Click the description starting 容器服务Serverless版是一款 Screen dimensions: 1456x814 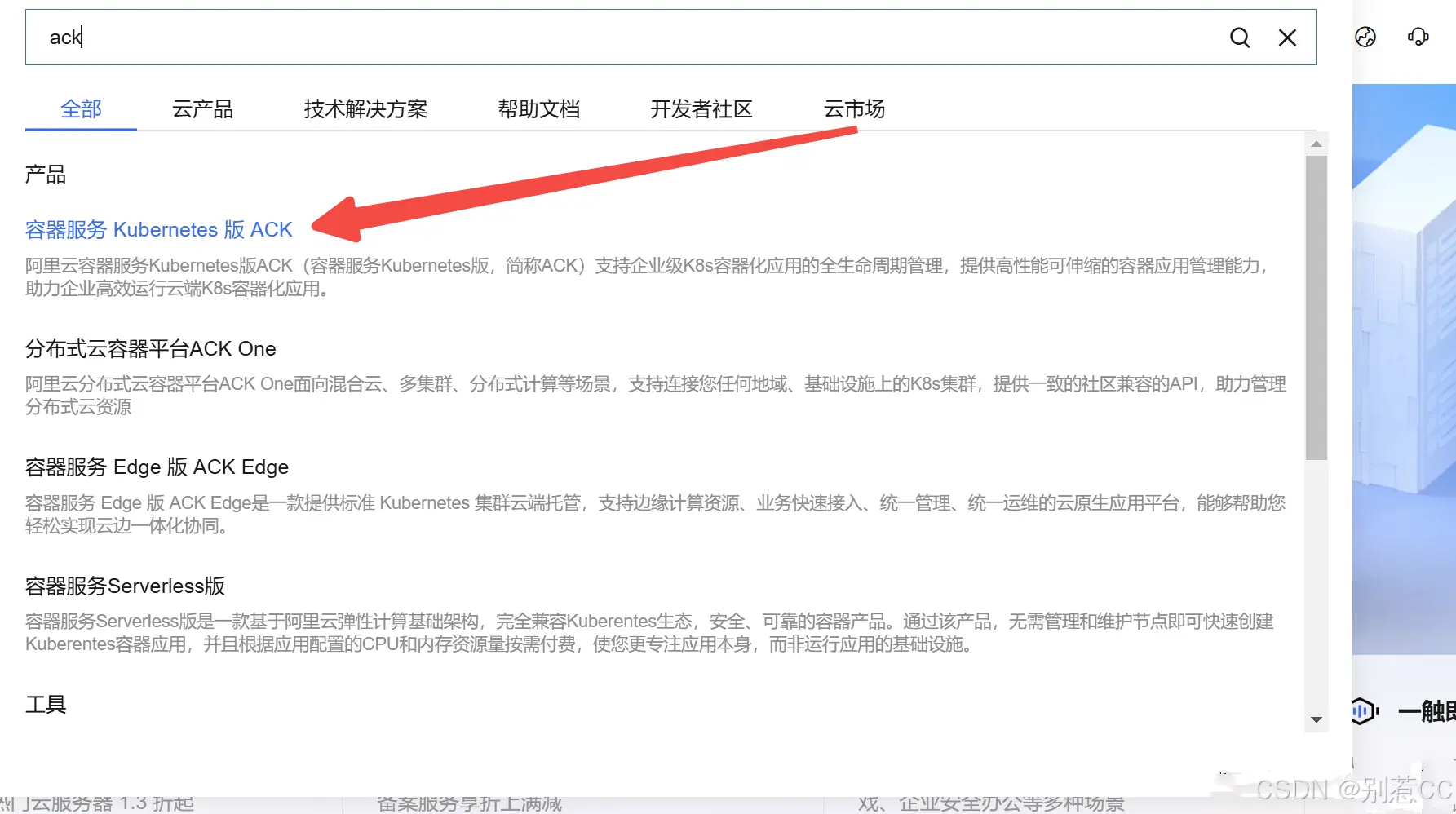pos(649,633)
